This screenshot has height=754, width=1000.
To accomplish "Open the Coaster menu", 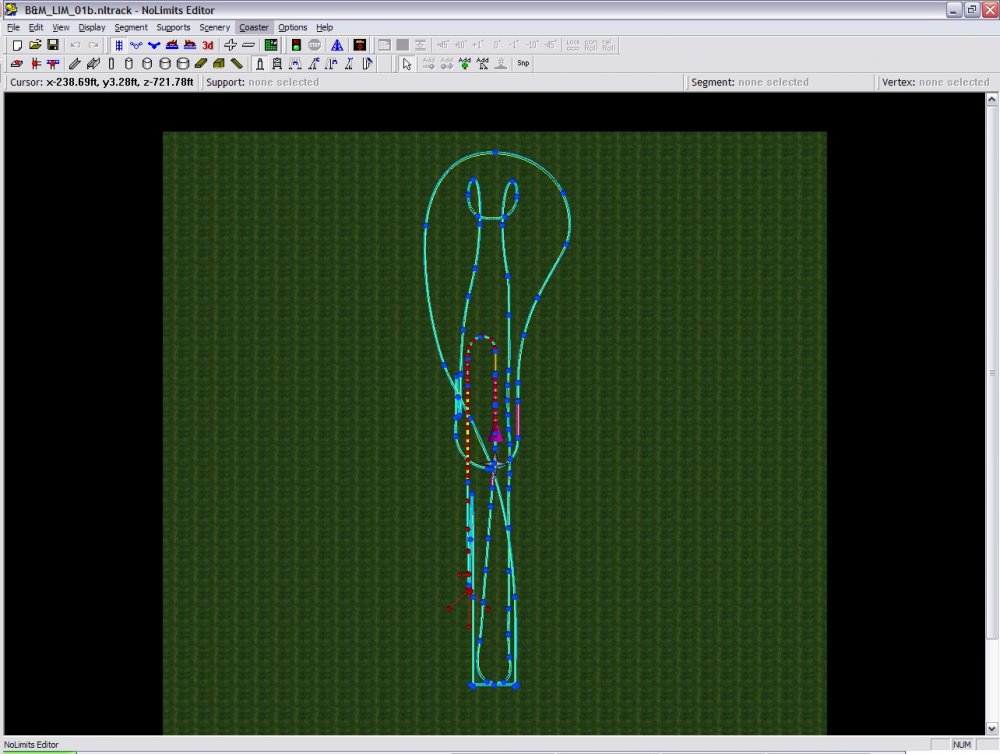I will coord(253,27).
